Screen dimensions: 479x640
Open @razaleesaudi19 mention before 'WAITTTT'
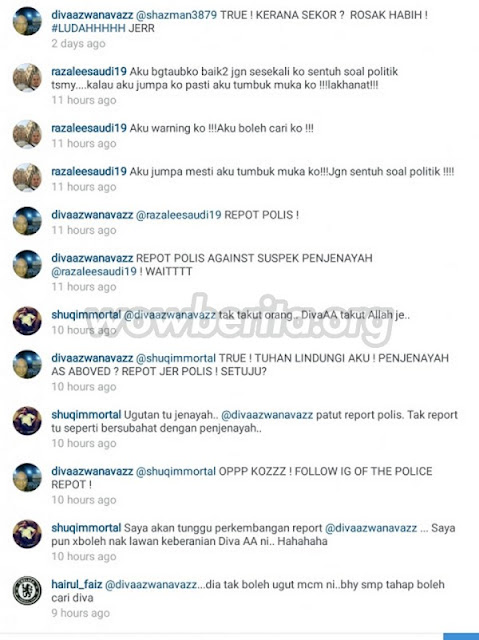click(94, 271)
